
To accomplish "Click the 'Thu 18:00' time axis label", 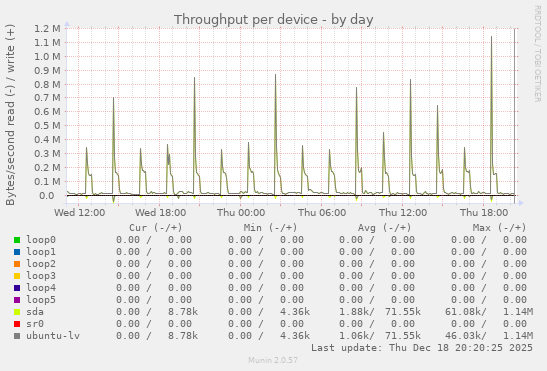I will pyautogui.click(x=484, y=213).
